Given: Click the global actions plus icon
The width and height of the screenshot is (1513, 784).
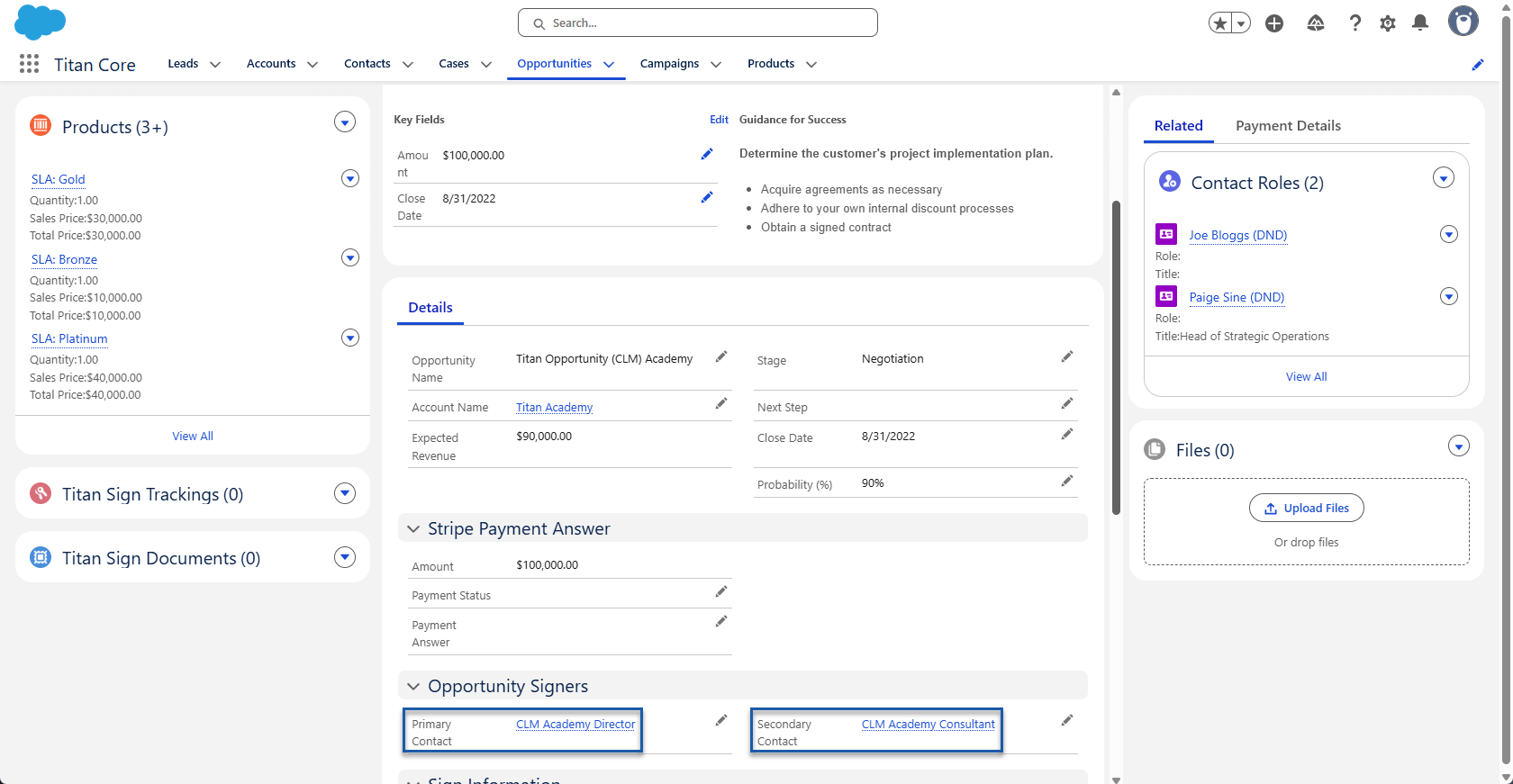Looking at the screenshot, I should [x=1273, y=23].
